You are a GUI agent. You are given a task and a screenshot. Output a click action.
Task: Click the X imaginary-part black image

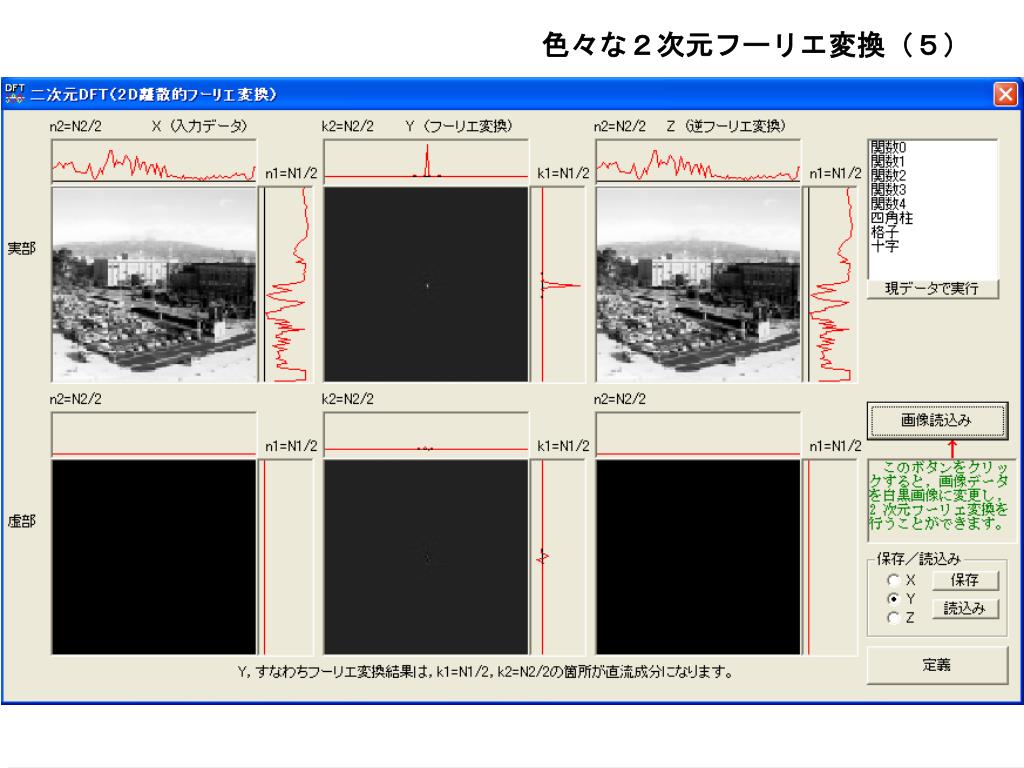click(154, 557)
